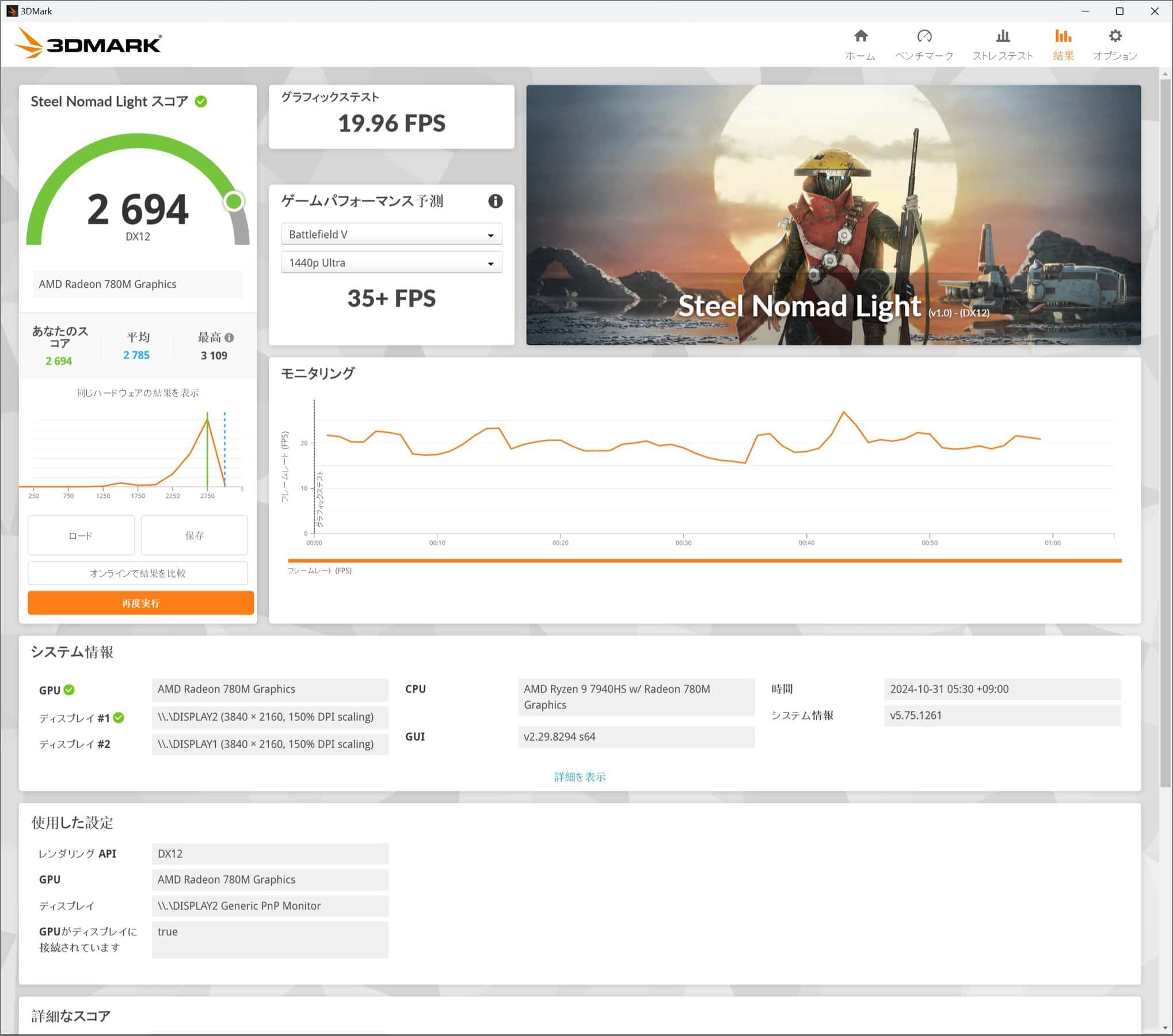The height and width of the screenshot is (1036, 1173).
Task: Click the info icon next to 最高
Action: [x=229, y=338]
